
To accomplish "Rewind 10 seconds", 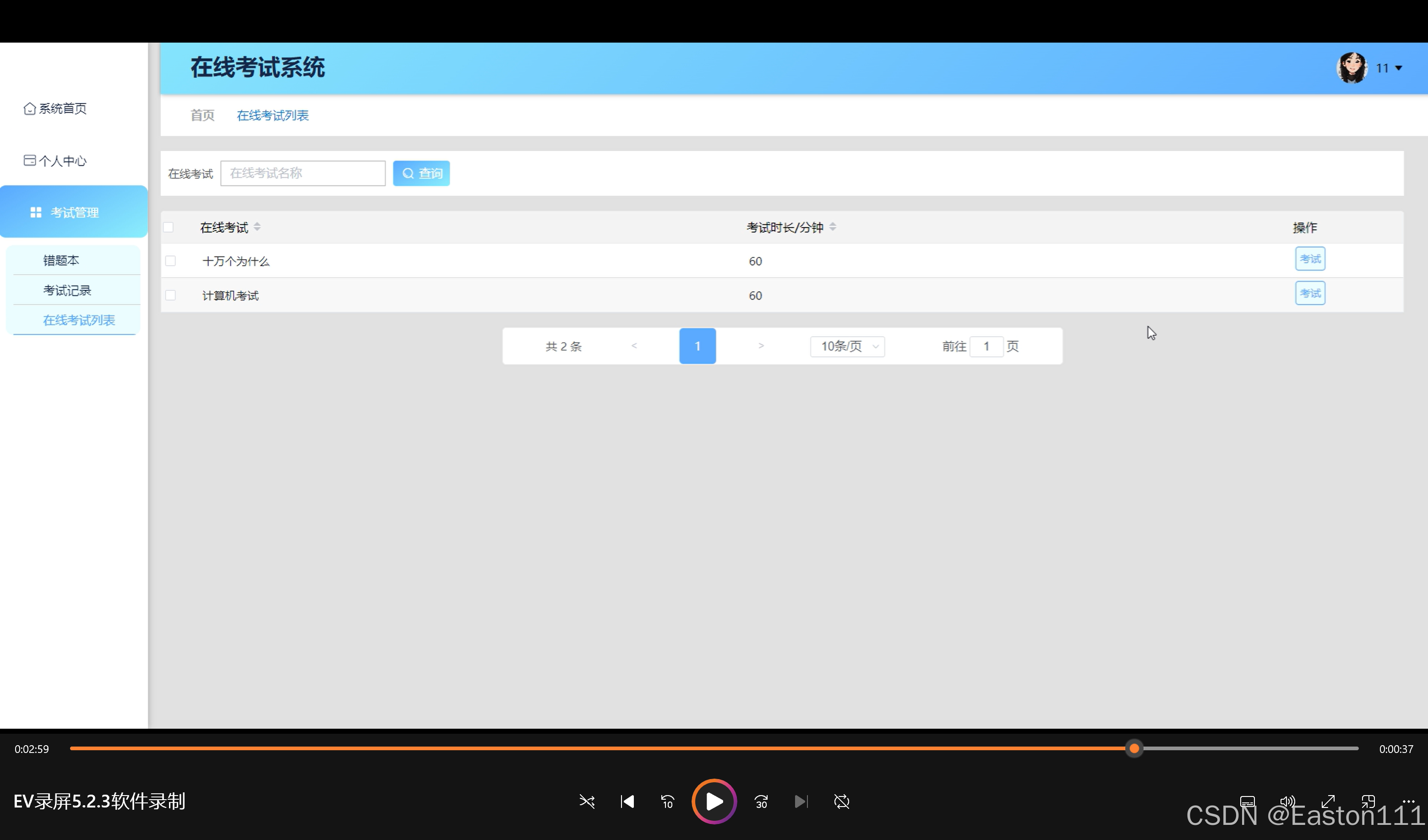I will point(668,802).
